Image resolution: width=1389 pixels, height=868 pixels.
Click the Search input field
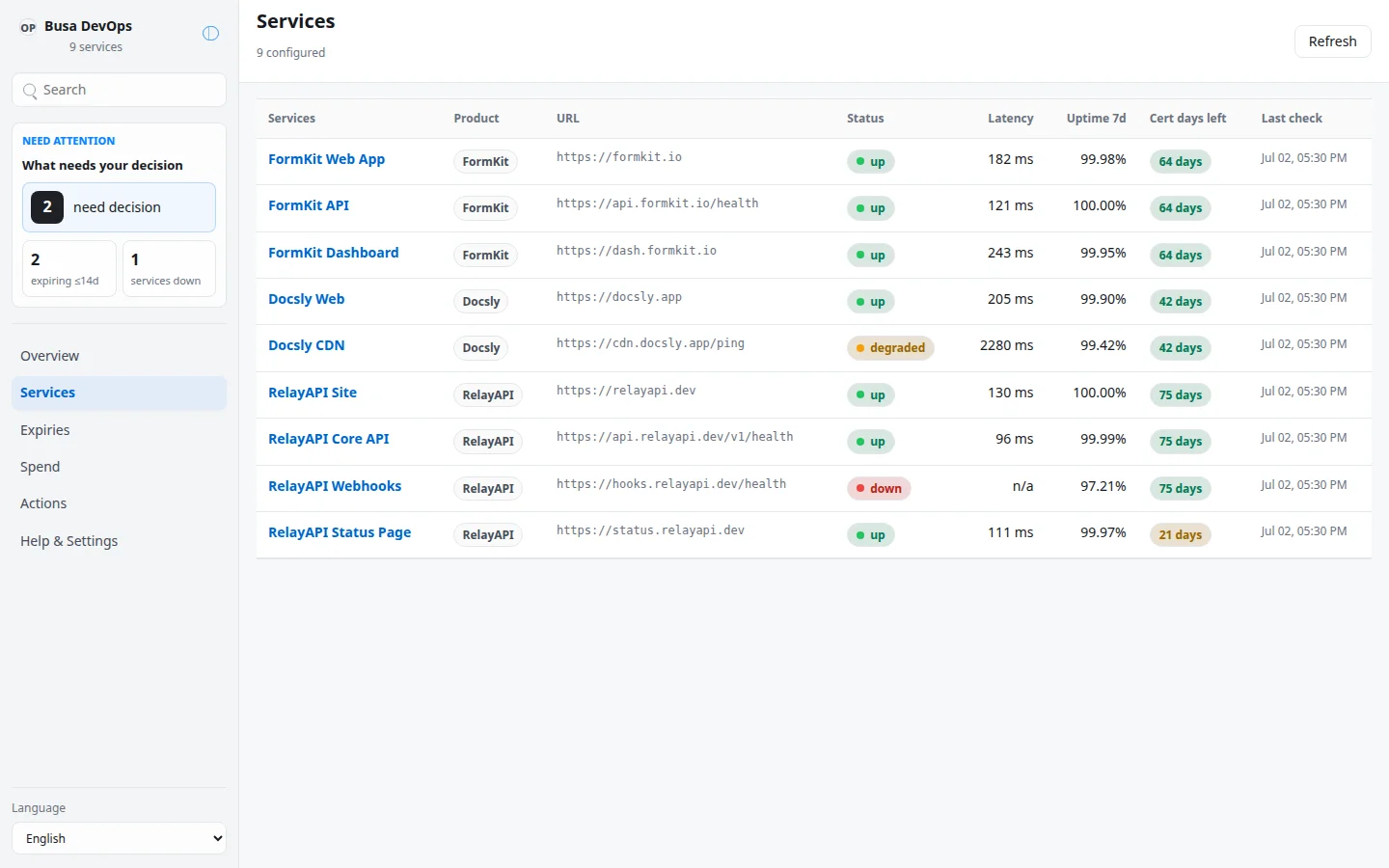tap(119, 90)
